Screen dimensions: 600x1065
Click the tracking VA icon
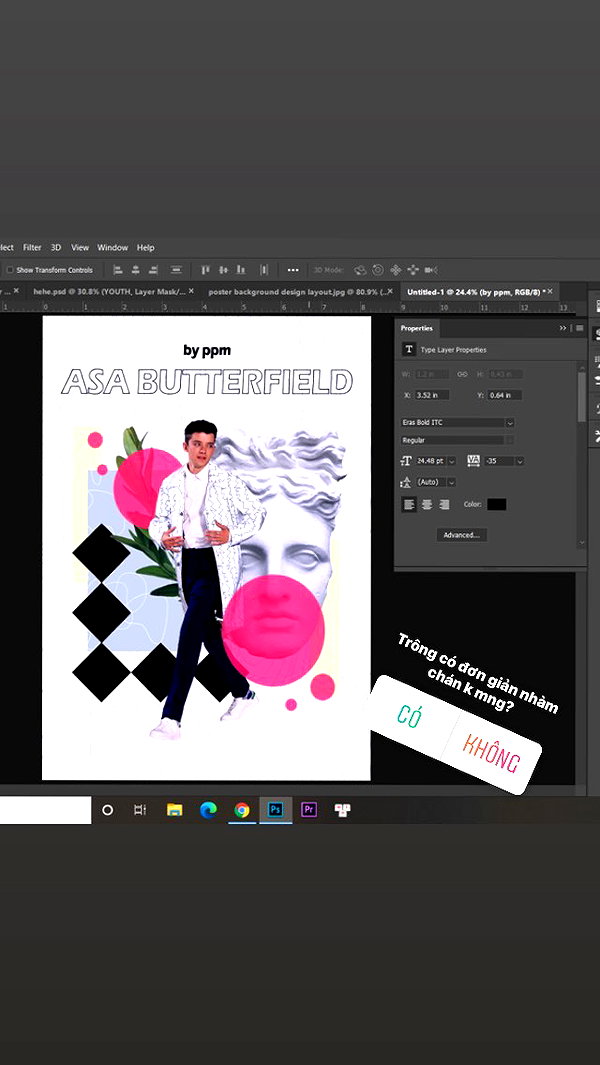click(474, 461)
